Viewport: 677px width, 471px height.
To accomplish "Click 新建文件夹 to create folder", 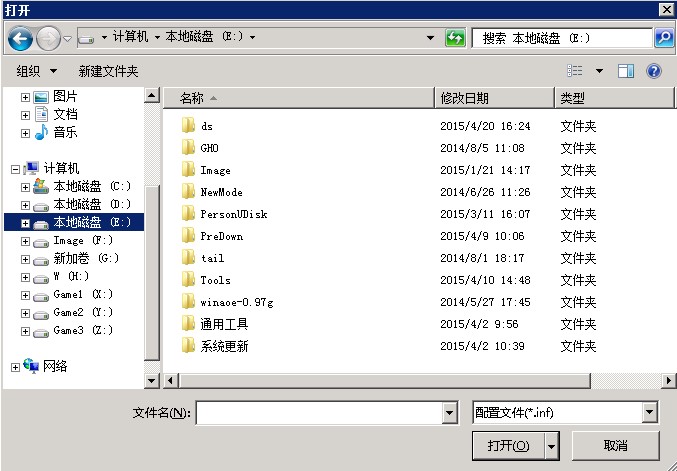I will 108,71.
